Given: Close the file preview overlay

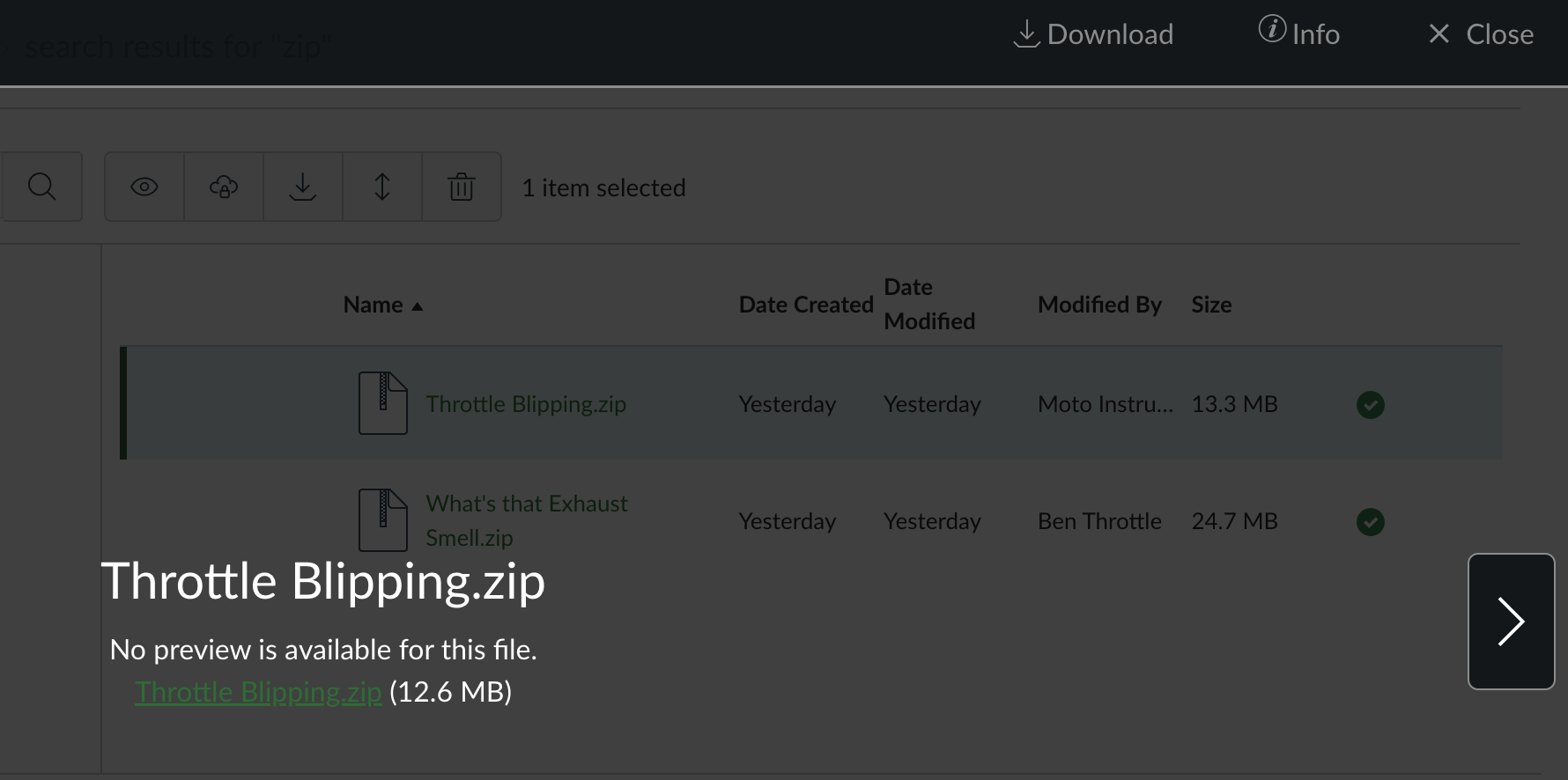Looking at the screenshot, I should coord(1481,34).
